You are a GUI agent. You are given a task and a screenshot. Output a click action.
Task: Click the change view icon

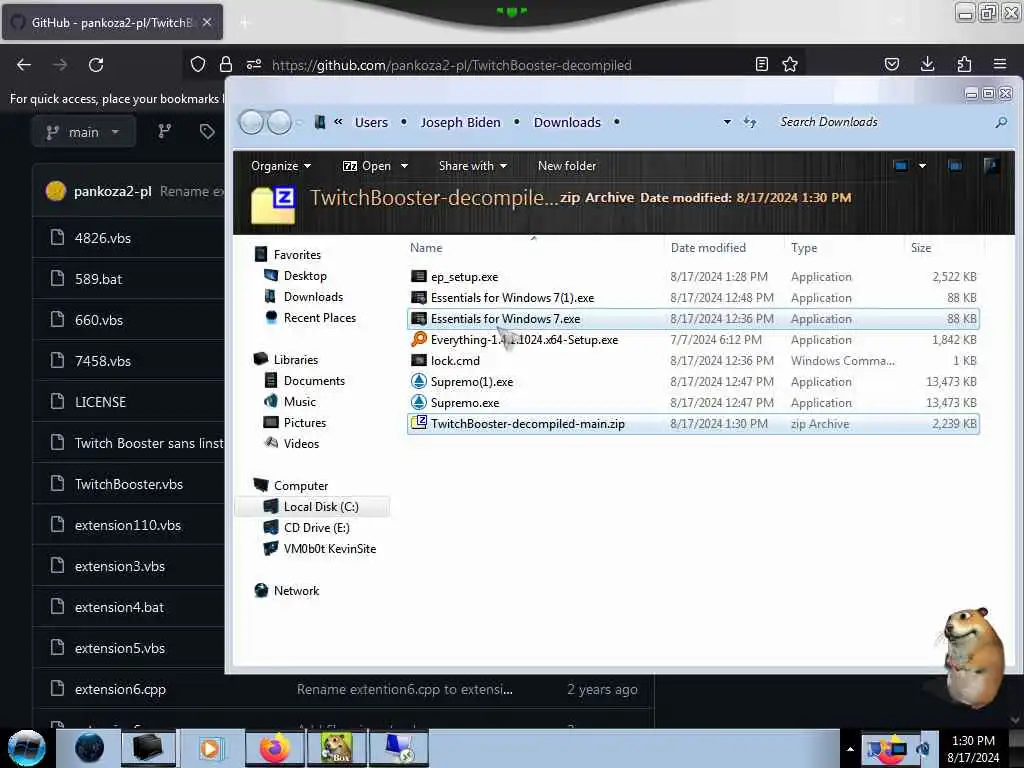[x=901, y=166]
